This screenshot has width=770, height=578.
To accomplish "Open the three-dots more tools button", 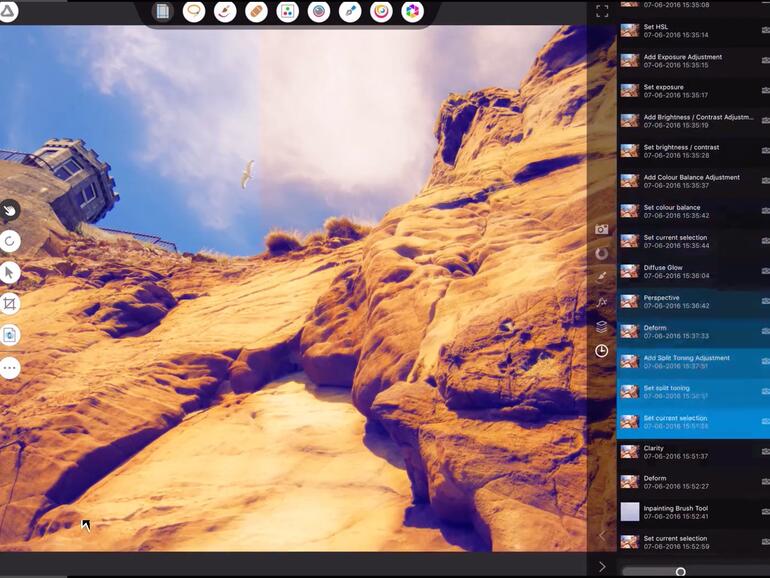I will [9, 368].
